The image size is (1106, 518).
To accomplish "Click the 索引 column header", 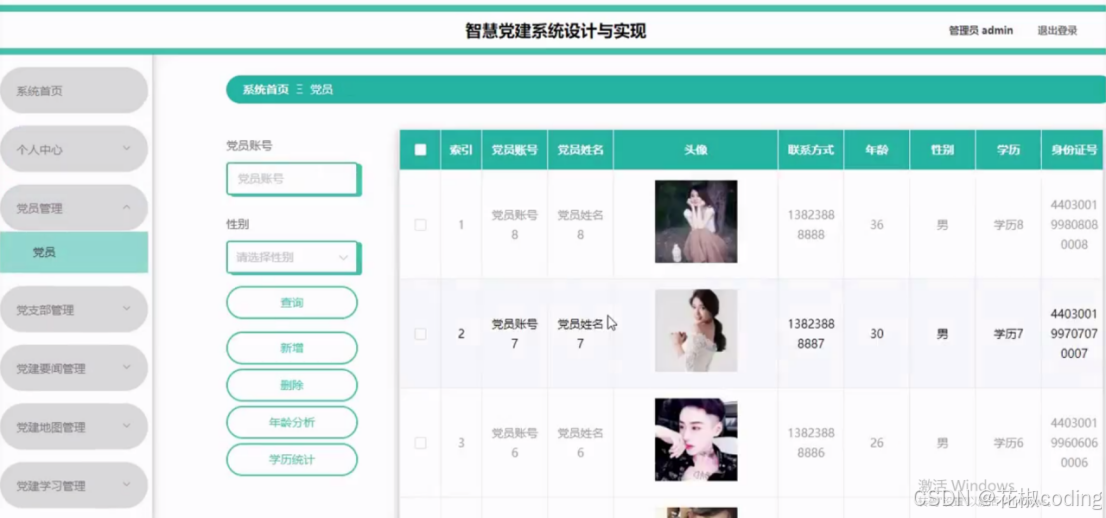I will coord(461,150).
